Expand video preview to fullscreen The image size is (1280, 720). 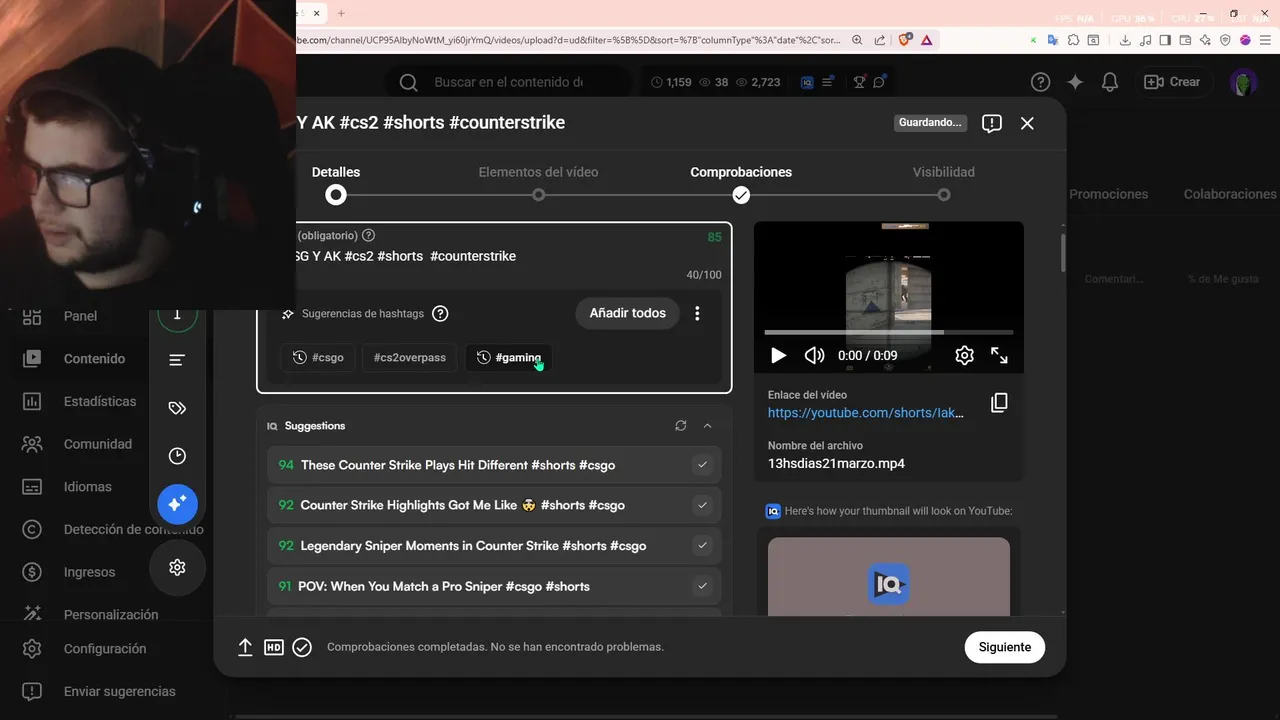[x=999, y=355]
